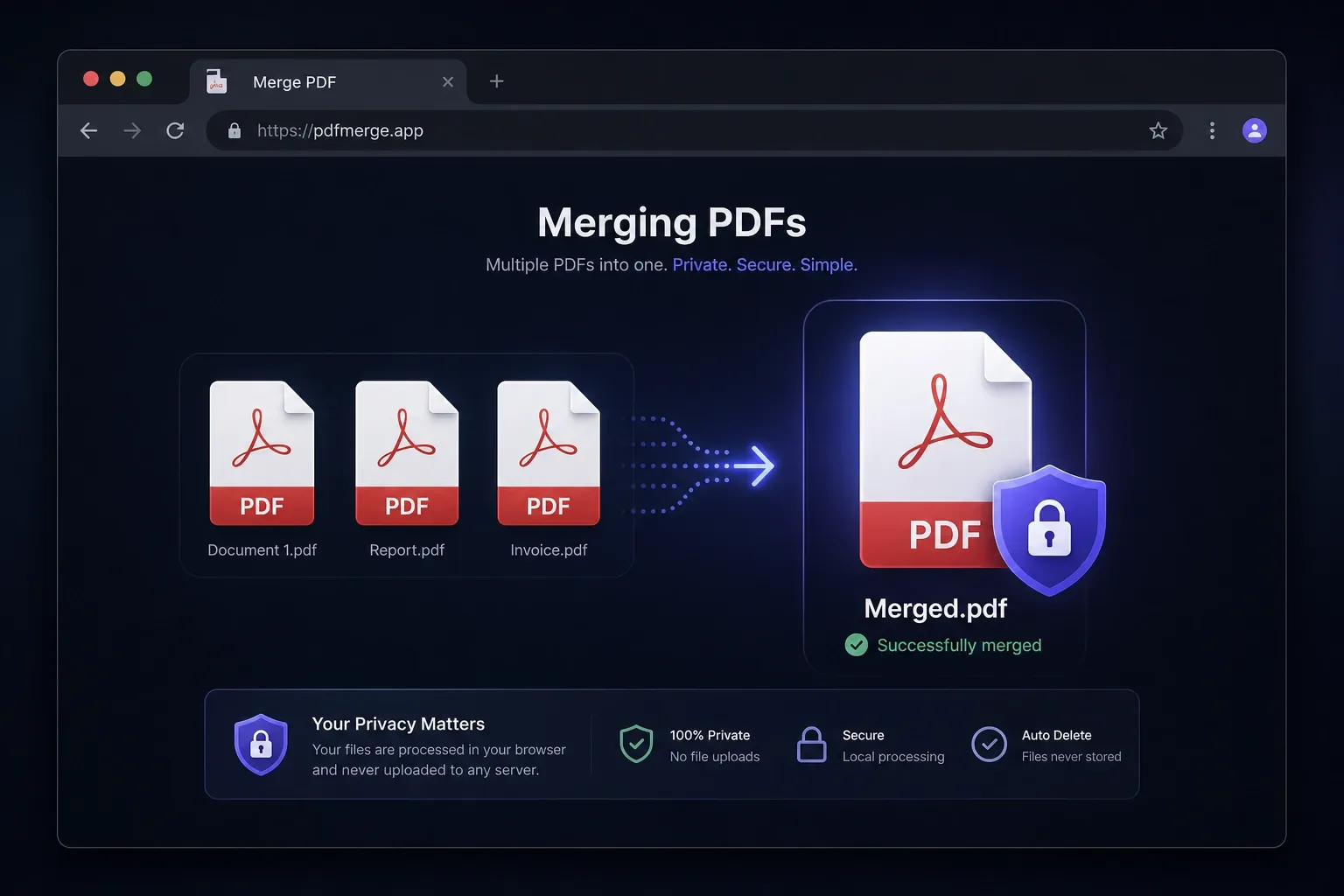Screen dimensions: 1344x896
Task: Click the privacy shield icon beside Your Privacy Matters
Action: coord(261,745)
